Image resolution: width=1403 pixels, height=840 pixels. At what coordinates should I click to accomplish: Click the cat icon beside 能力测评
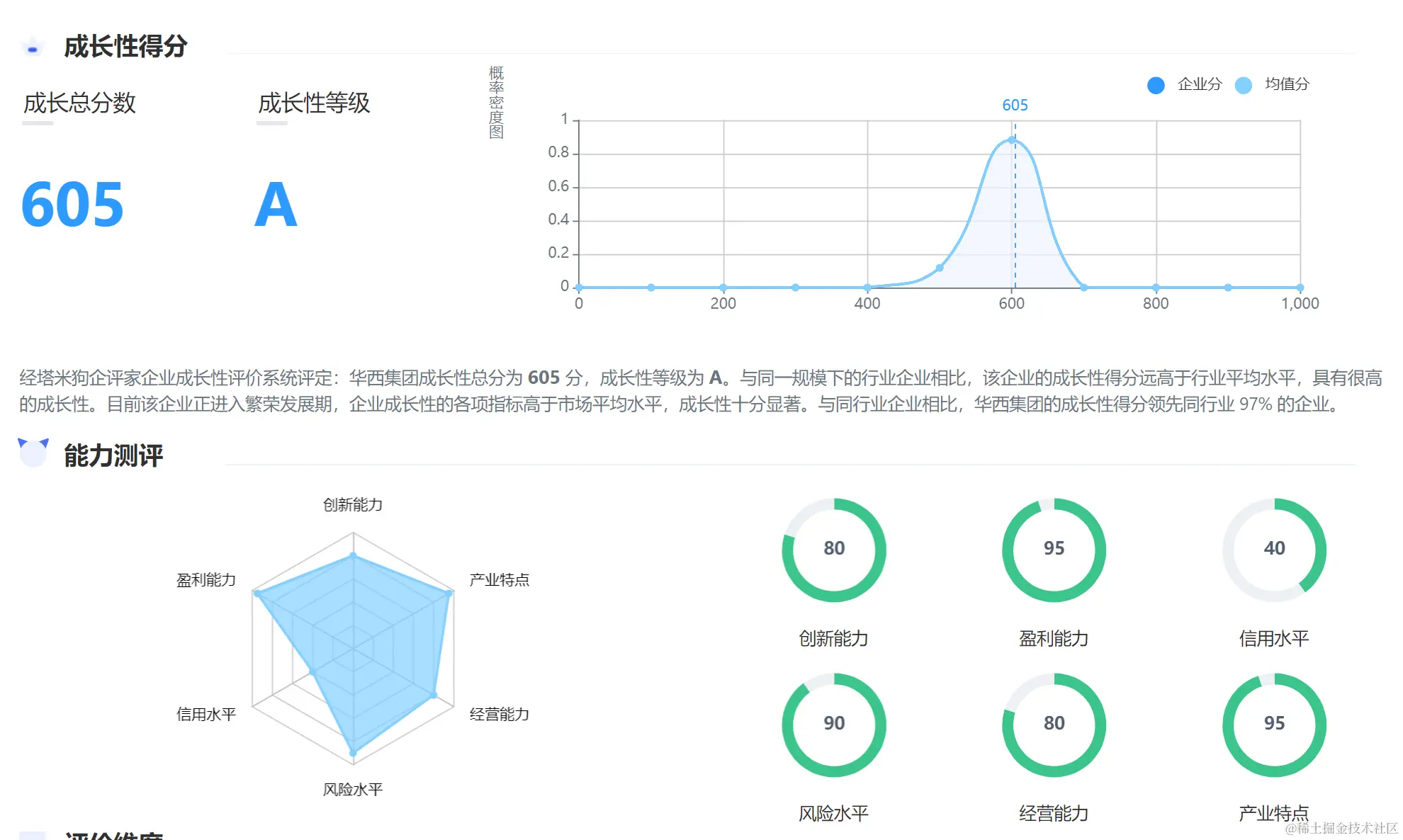(x=33, y=453)
